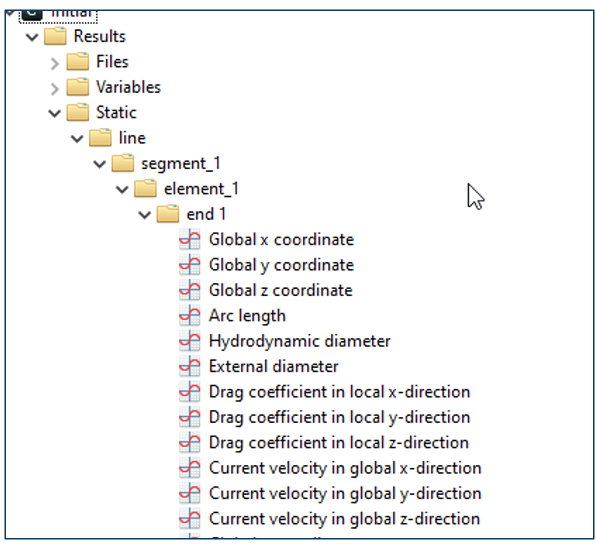Click the Static folder icon
The image size is (596, 545).
[x=78, y=112]
